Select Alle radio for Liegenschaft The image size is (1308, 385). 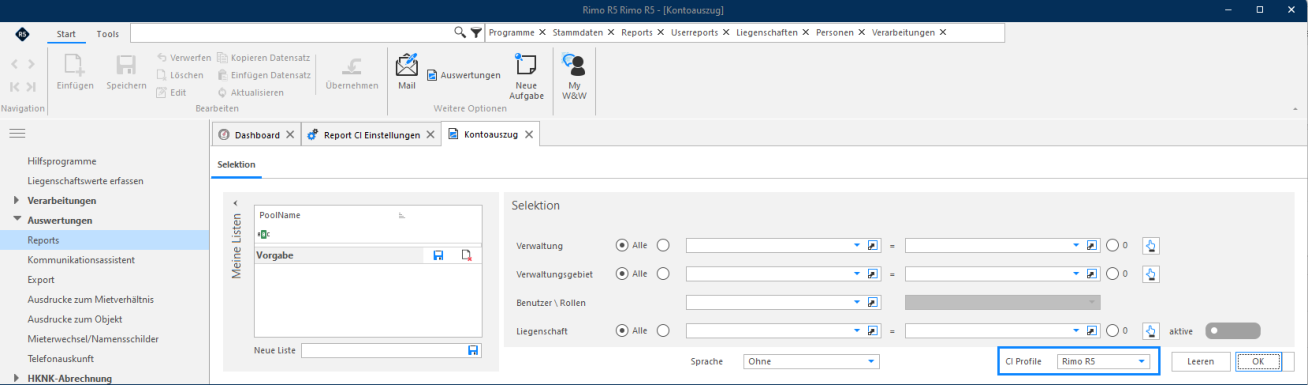tap(623, 330)
